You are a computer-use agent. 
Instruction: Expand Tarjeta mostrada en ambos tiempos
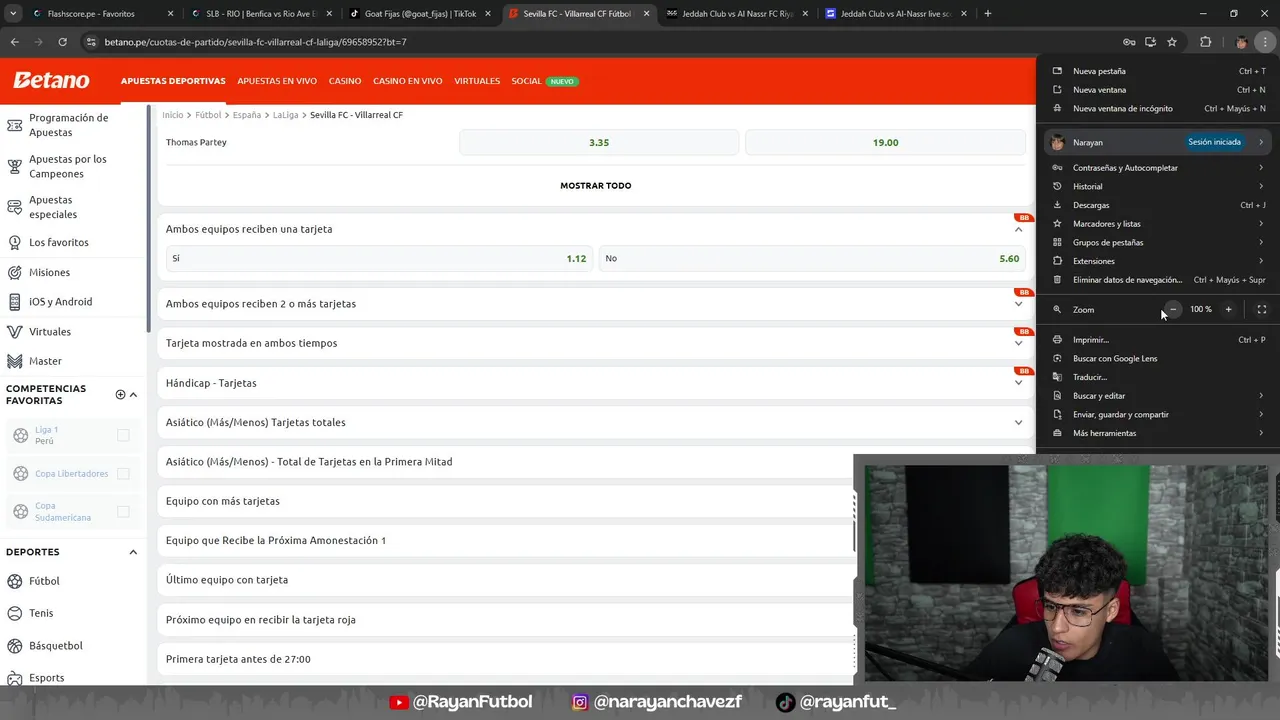[1018, 343]
